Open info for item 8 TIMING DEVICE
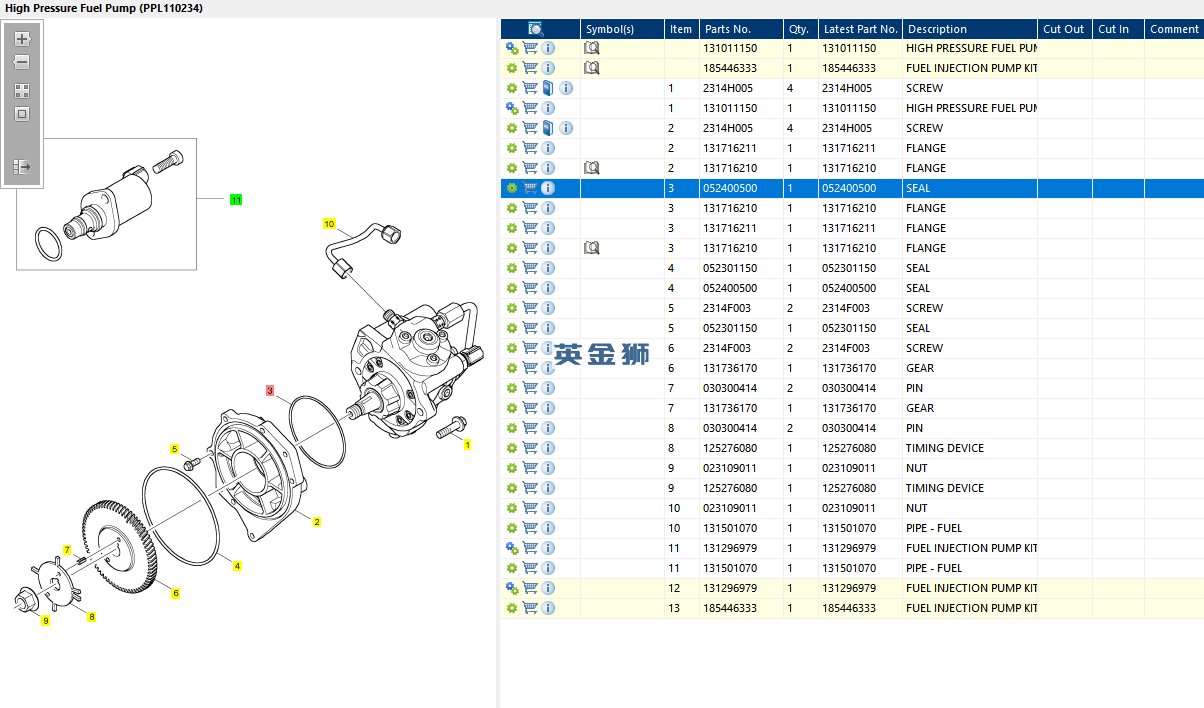The height and width of the screenshot is (708, 1204). pyautogui.click(x=548, y=448)
